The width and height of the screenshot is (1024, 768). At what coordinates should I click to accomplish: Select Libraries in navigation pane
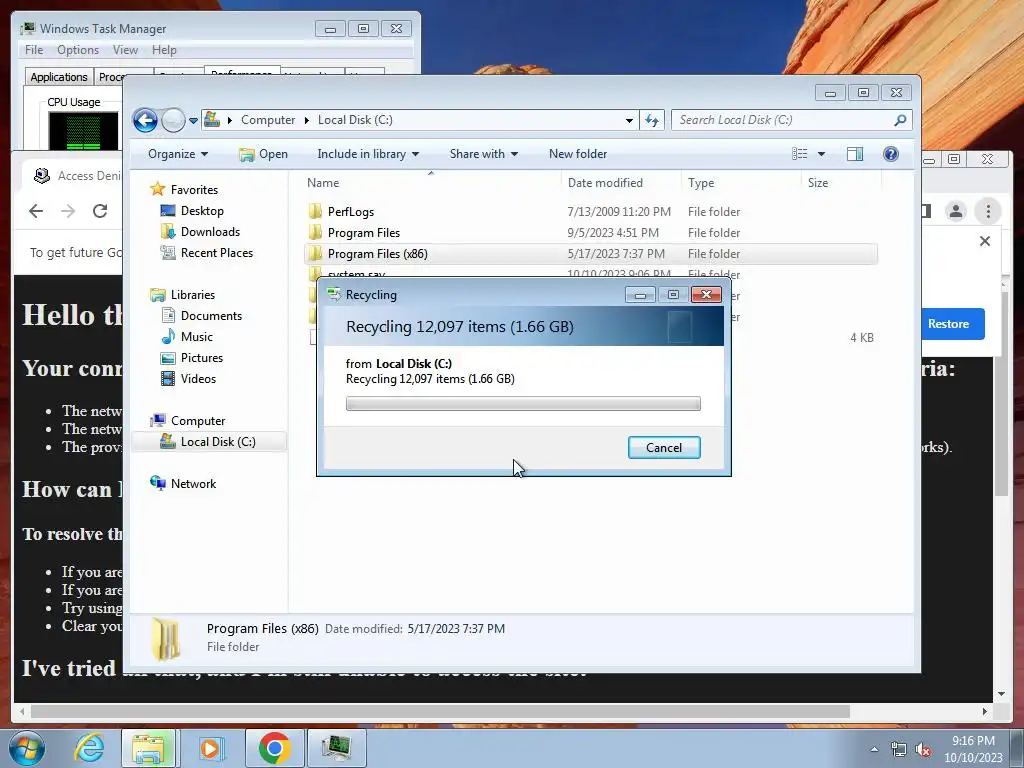pyautogui.click(x=193, y=295)
